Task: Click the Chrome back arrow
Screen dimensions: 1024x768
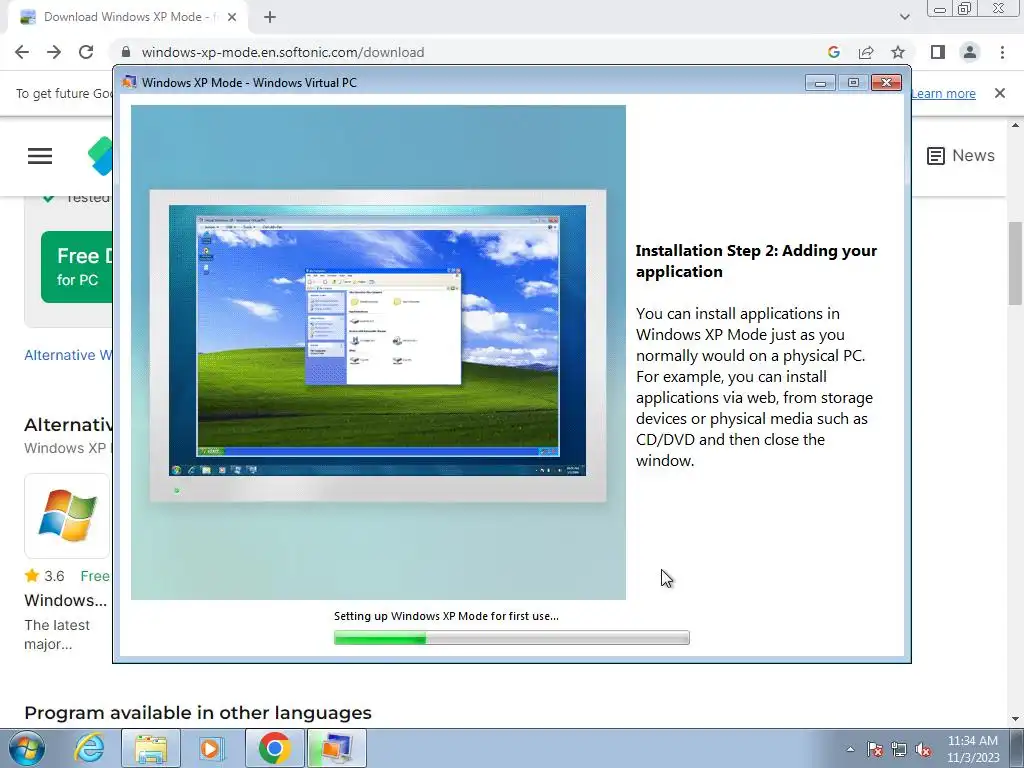Action: click(x=22, y=52)
